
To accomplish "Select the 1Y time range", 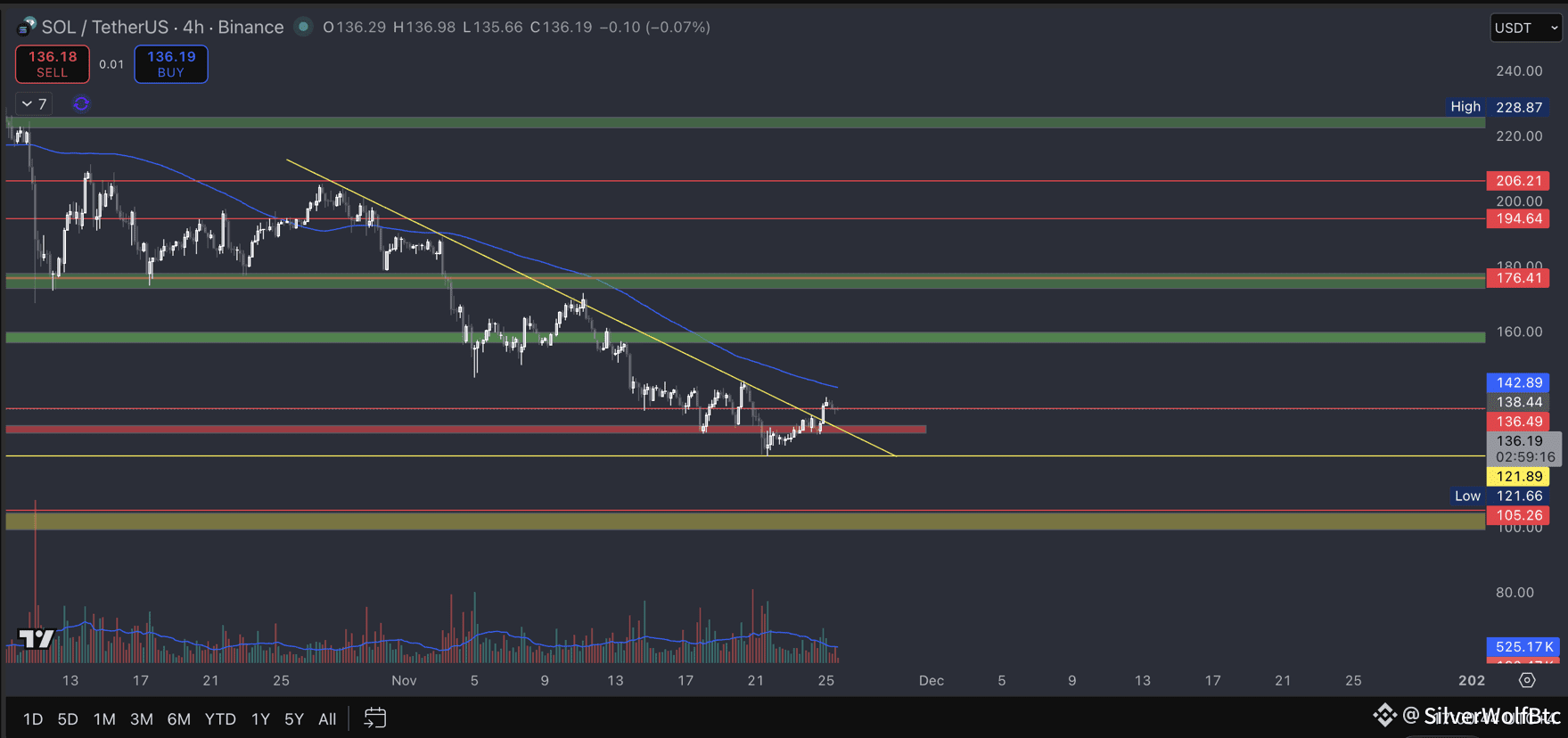I will (x=260, y=718).
